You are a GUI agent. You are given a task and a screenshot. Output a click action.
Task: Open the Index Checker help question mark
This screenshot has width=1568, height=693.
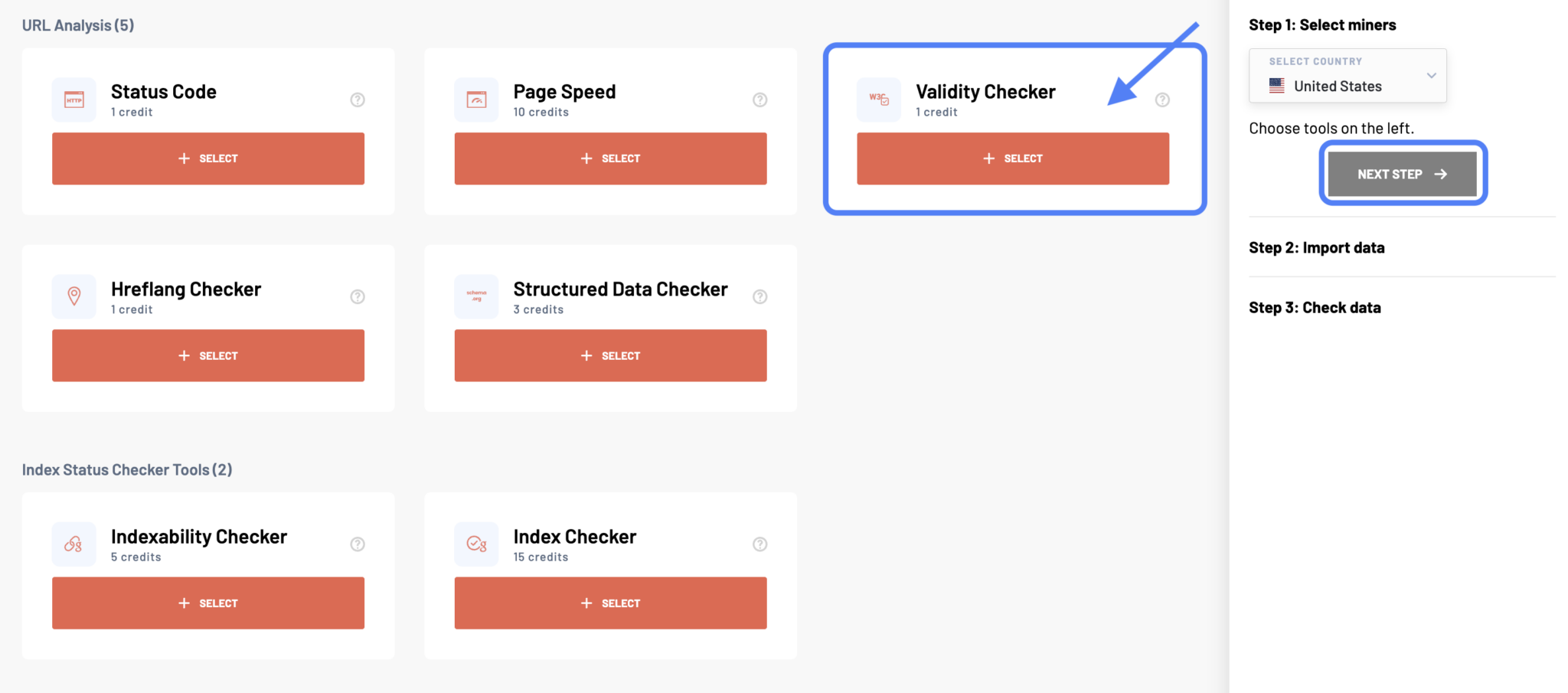point(759,544)
